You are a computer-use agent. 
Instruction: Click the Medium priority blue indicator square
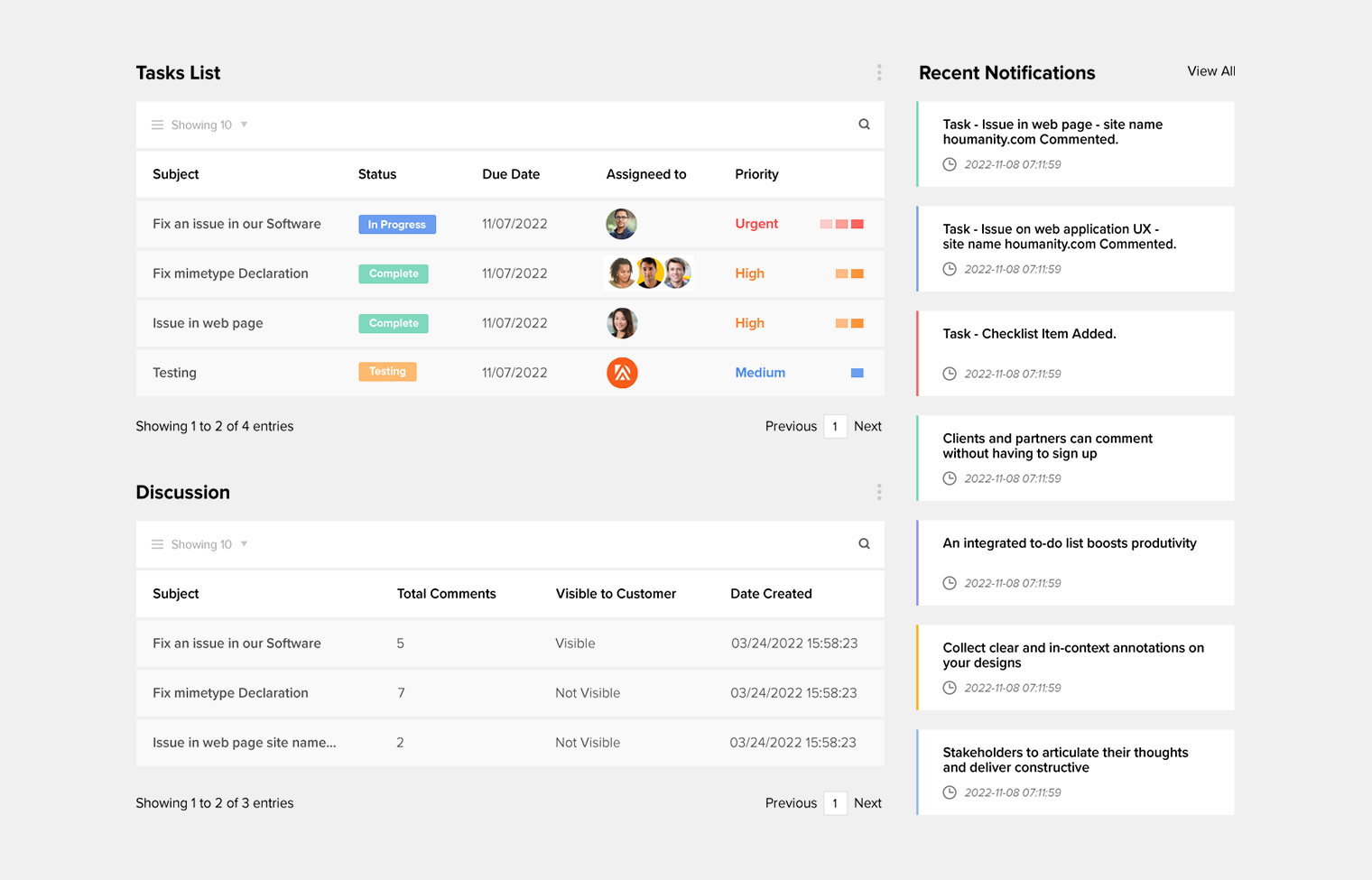(857, 373)
